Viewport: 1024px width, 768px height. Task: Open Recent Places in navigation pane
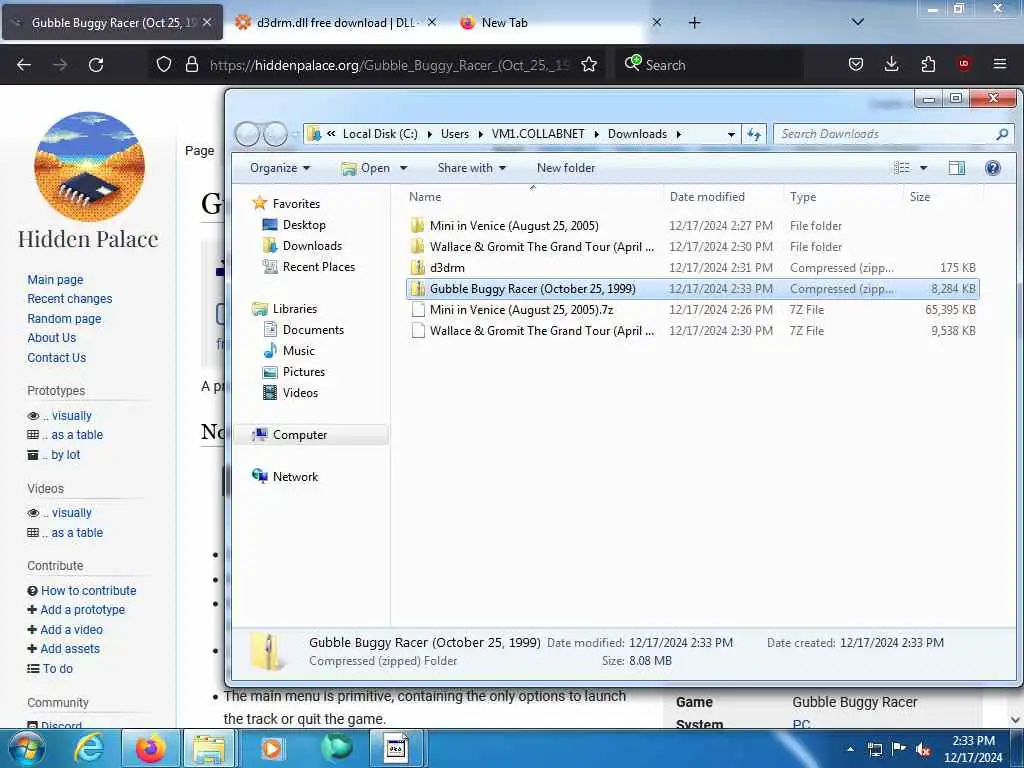(309, 266)
